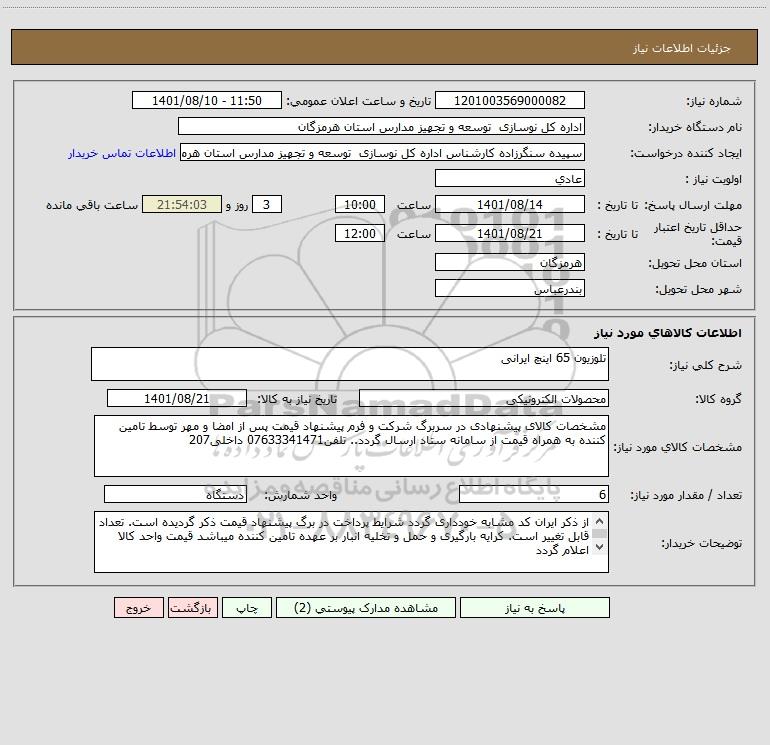The image size is (770, 745).
Task: Click response deadline time 10:00
Action: (359, 204)
